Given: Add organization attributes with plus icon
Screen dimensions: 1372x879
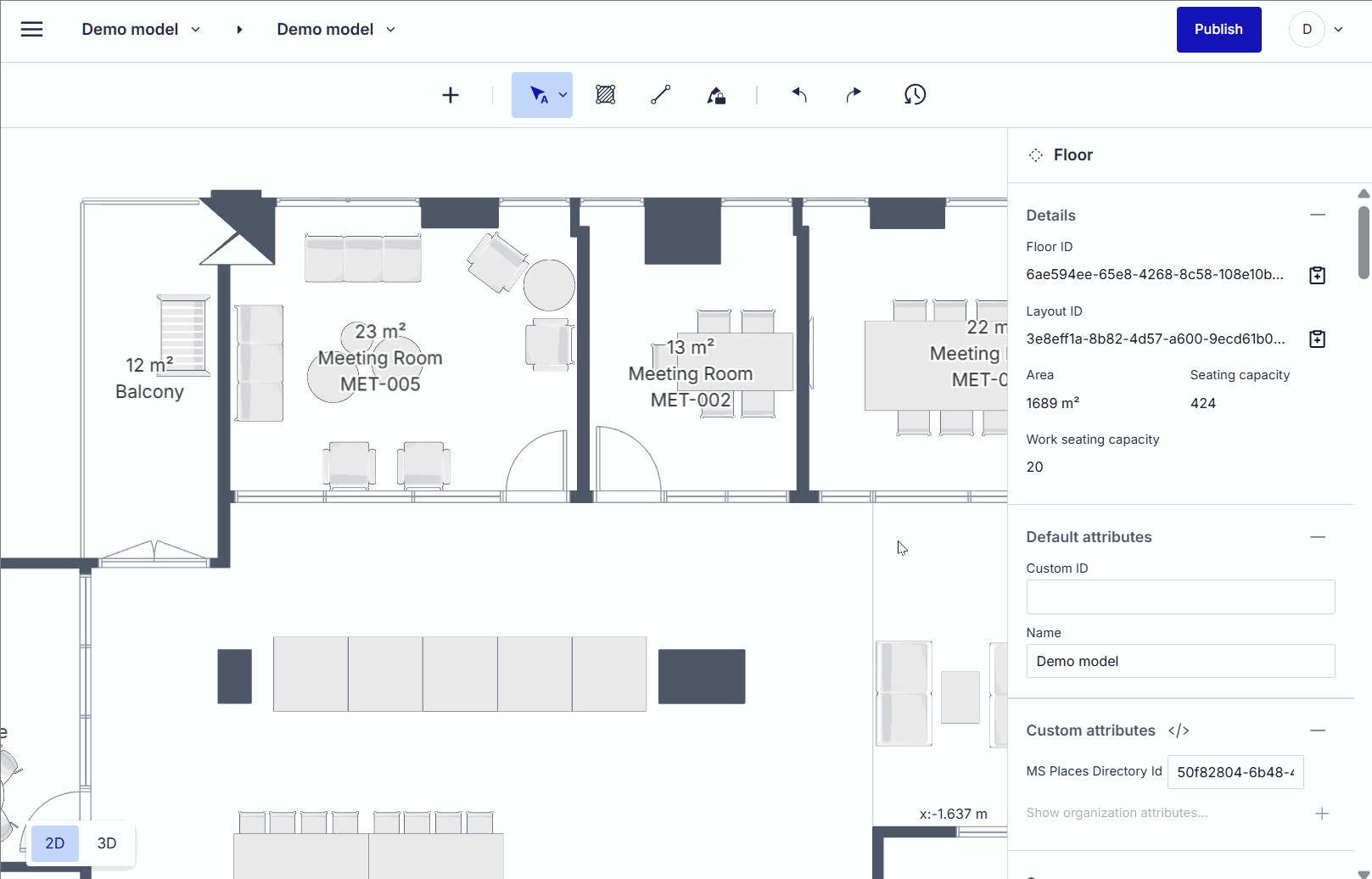Looking at the screenshot, I should coord(1322,814).
